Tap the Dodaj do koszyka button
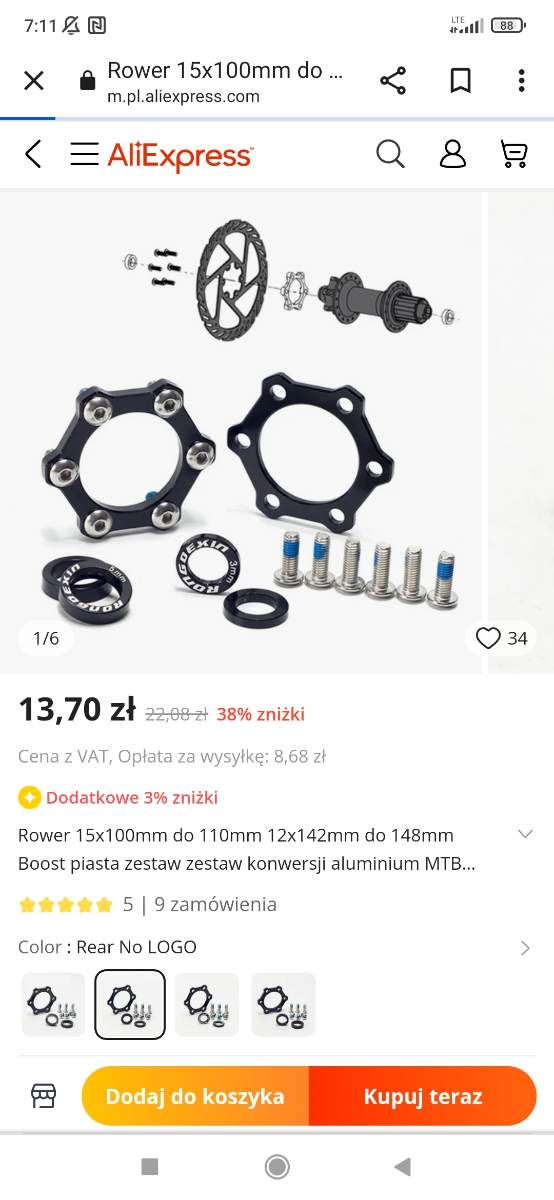The width and height of the screenshot is (554, 1200). [195, 1096]
